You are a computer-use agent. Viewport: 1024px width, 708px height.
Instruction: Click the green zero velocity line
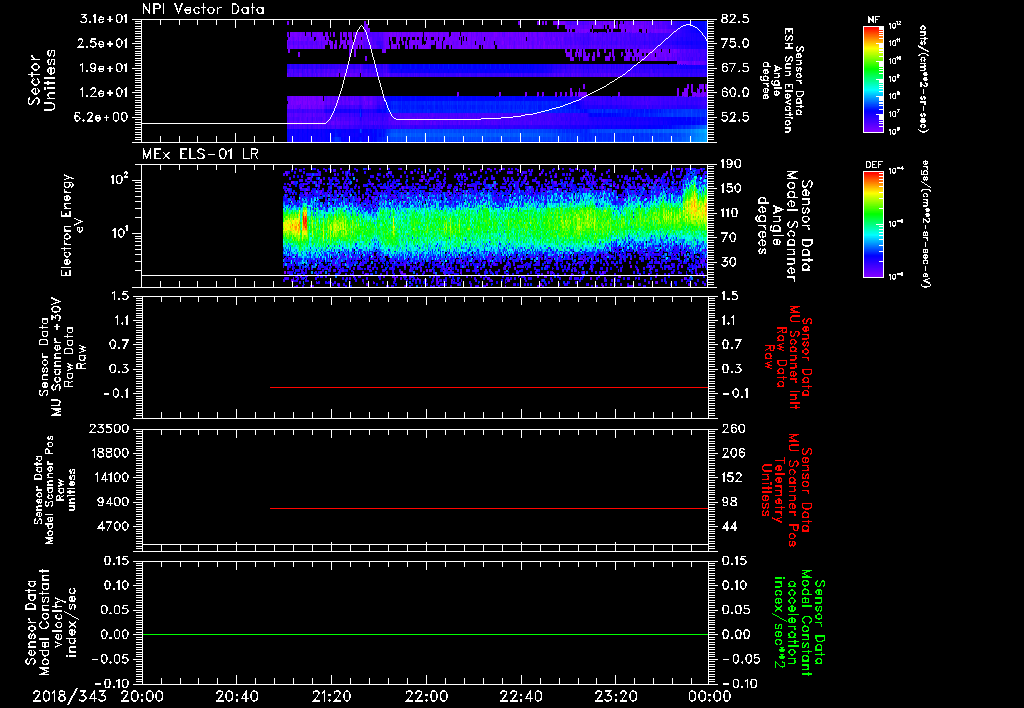[425, 634]
